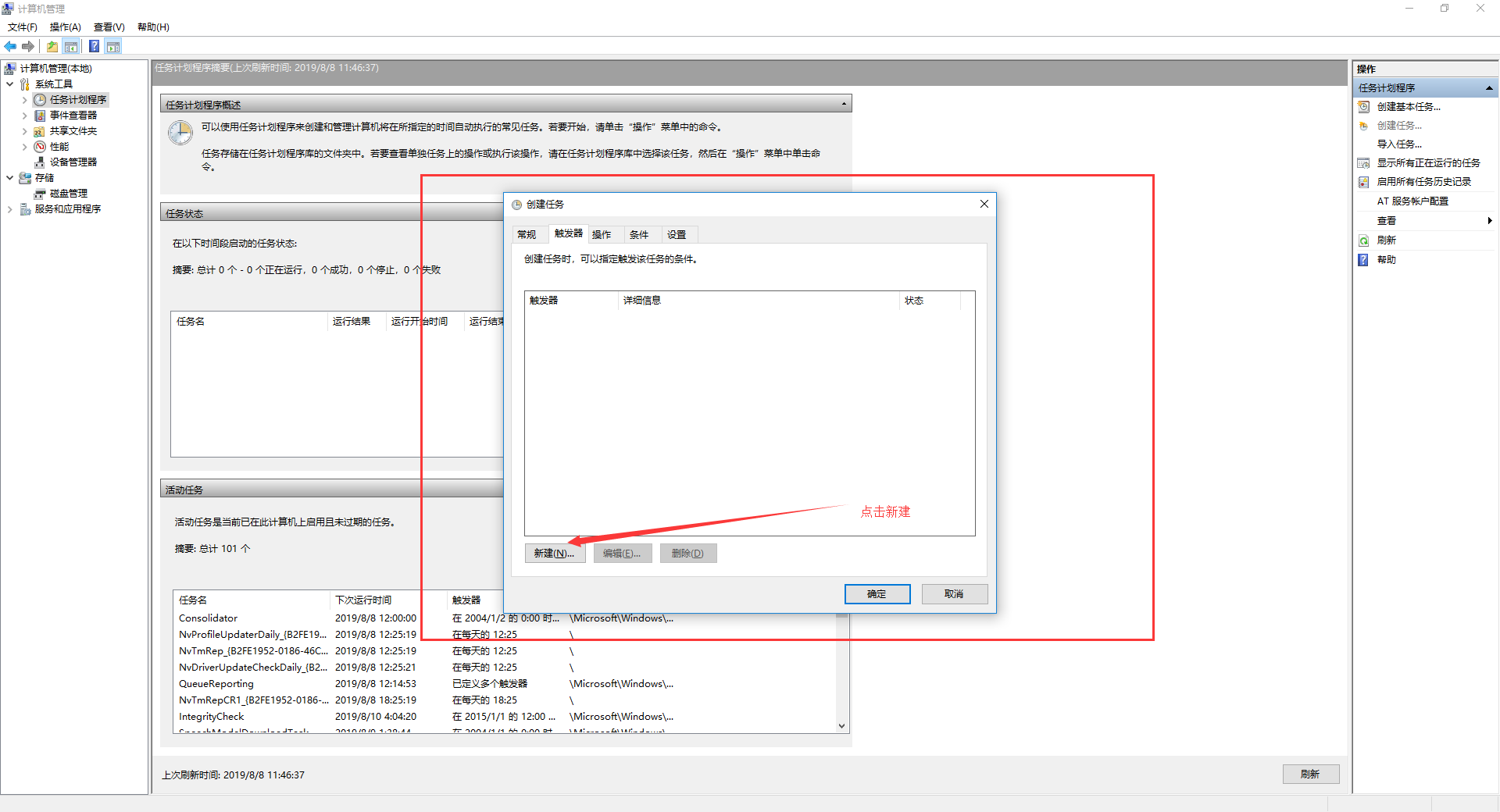Toggle the Show/Hide console tree toolbar icon
Image resolution: width=1500 pixels, height=812 pixels.
tap(71, 46)
